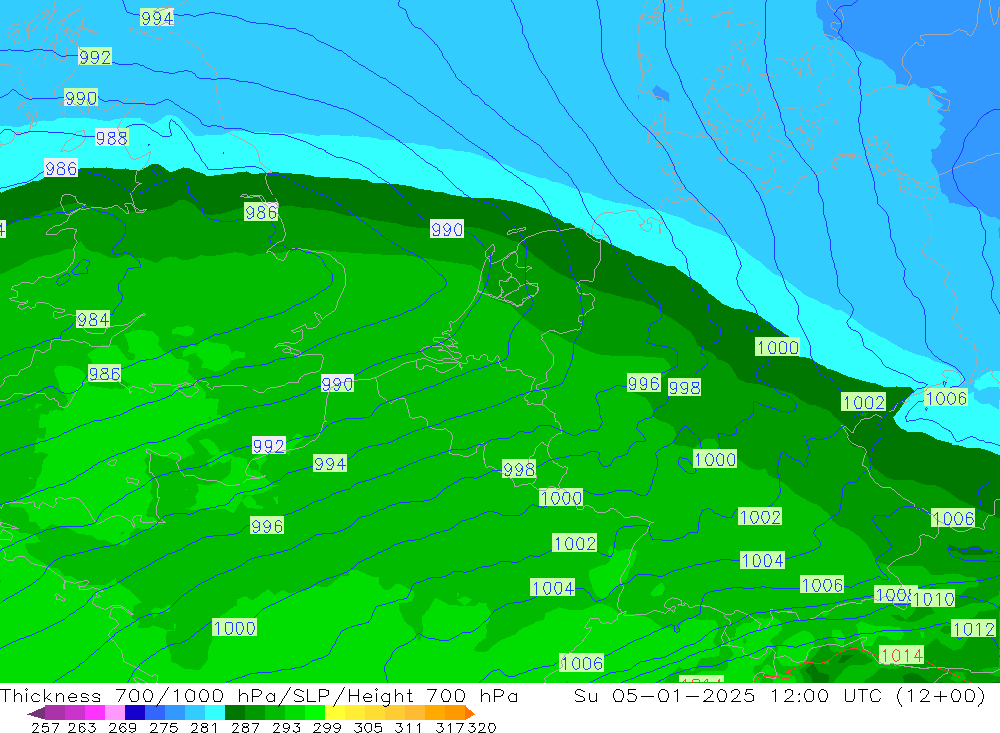Click the legend value 293
The image size is (1000, 733).
pyautogui.click(x=286, y=727)
